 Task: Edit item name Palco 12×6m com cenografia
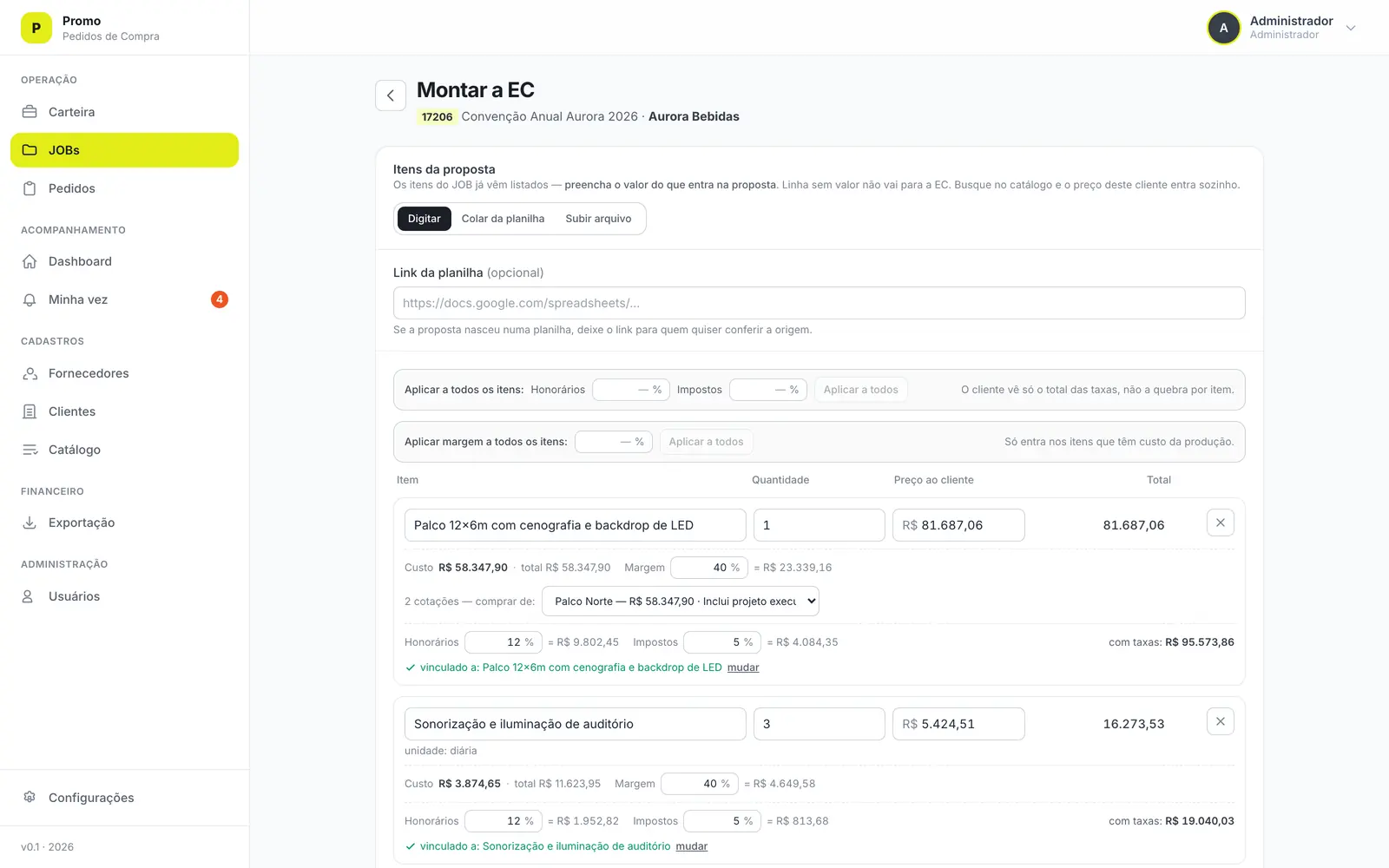click(x=576, y=525)
